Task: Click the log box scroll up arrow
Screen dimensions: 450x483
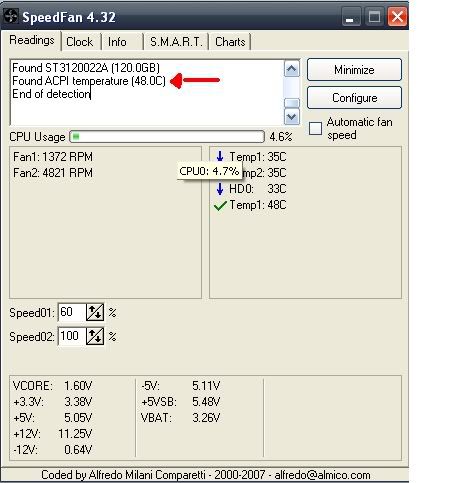Action: tap(292, 69)
